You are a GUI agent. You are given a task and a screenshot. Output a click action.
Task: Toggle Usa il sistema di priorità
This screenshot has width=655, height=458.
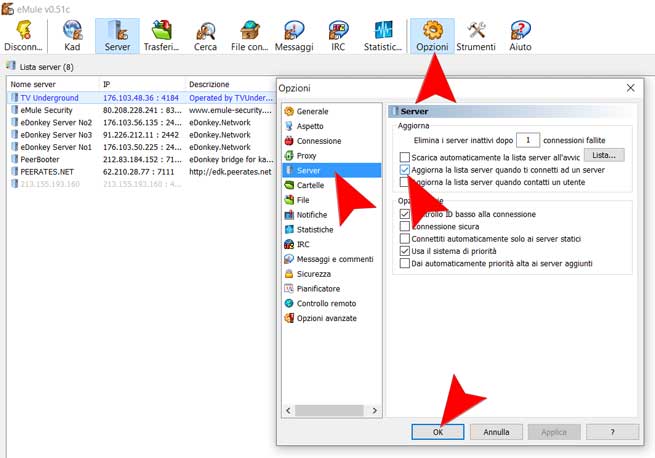point(404,251)
